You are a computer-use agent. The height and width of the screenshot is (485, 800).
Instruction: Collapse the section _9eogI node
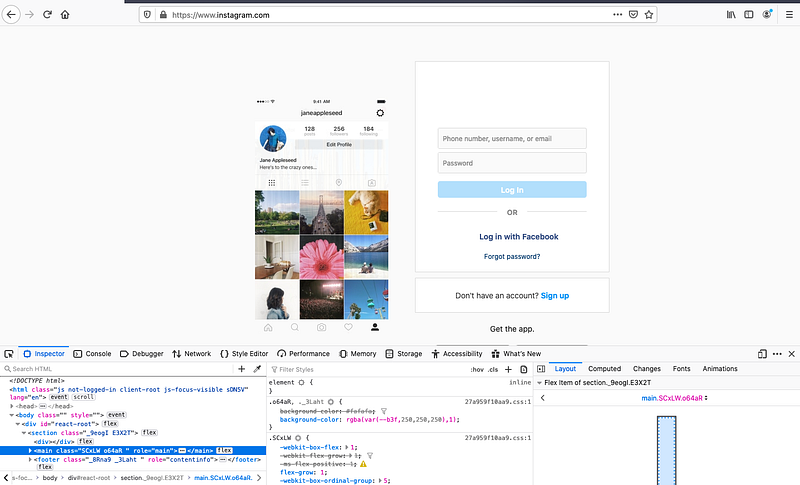24,433
